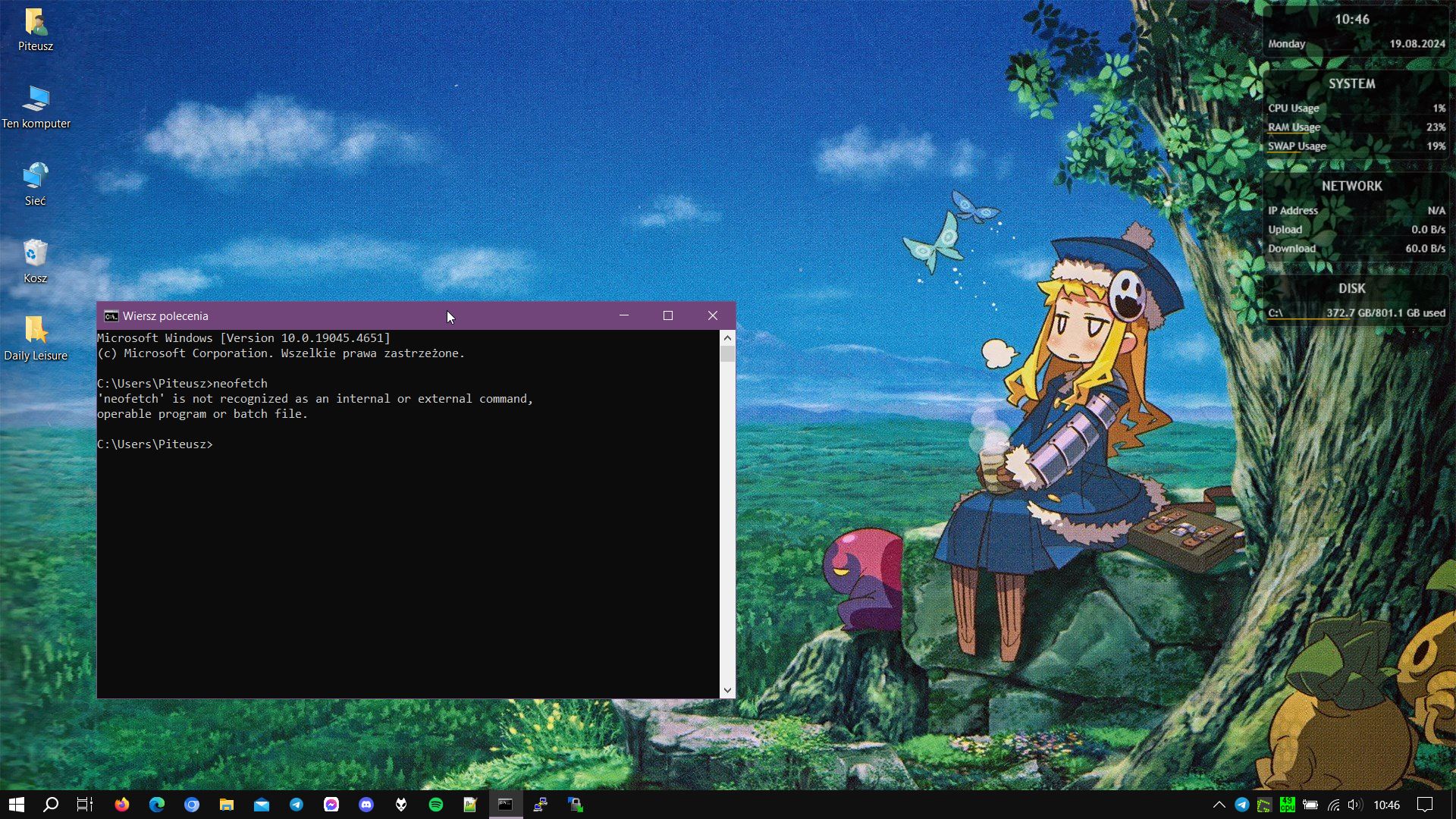Open File Explorer from the taskbar

226,805
